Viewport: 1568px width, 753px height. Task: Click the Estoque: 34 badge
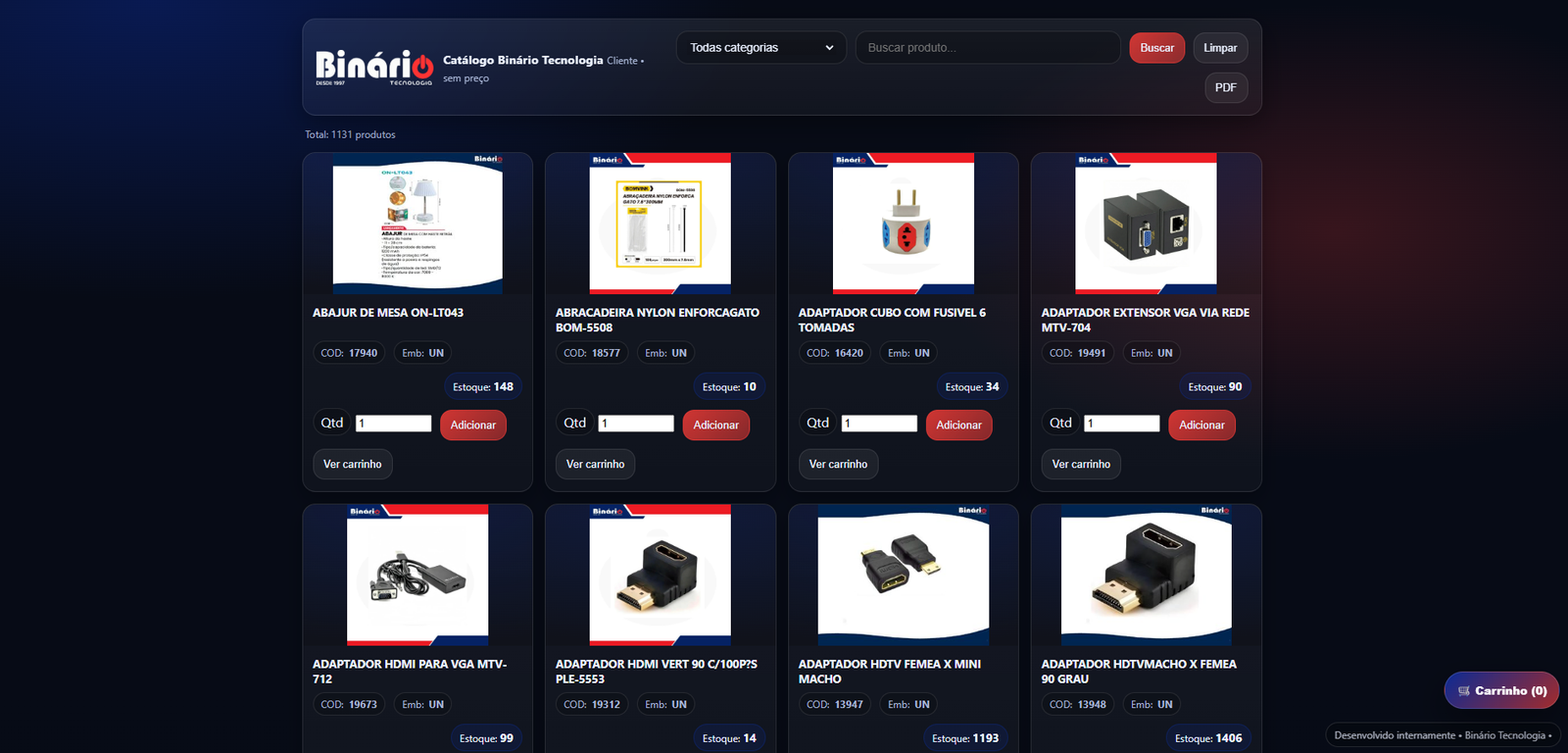[x=972, y=387]
